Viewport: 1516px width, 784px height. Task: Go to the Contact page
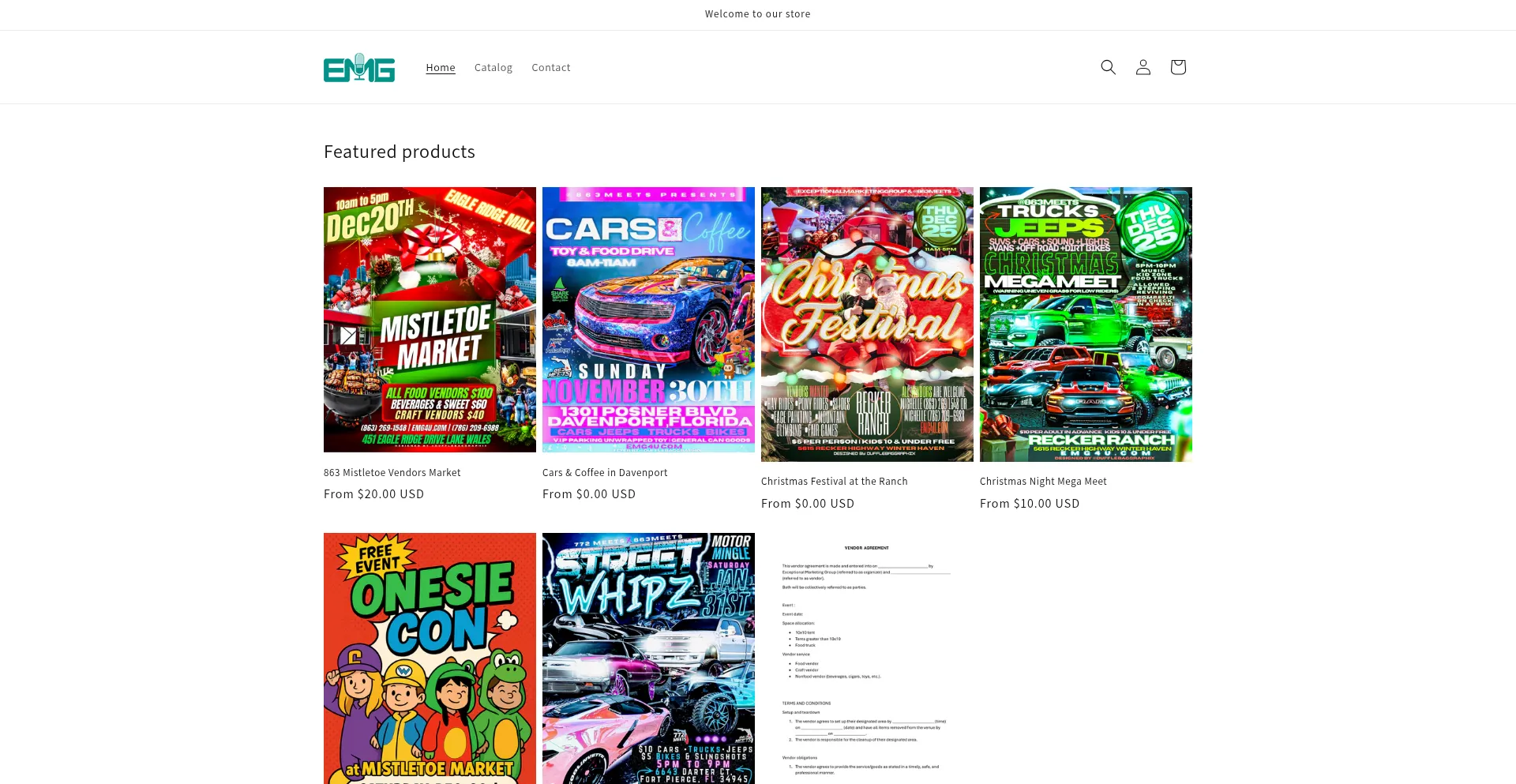[550, 68]
